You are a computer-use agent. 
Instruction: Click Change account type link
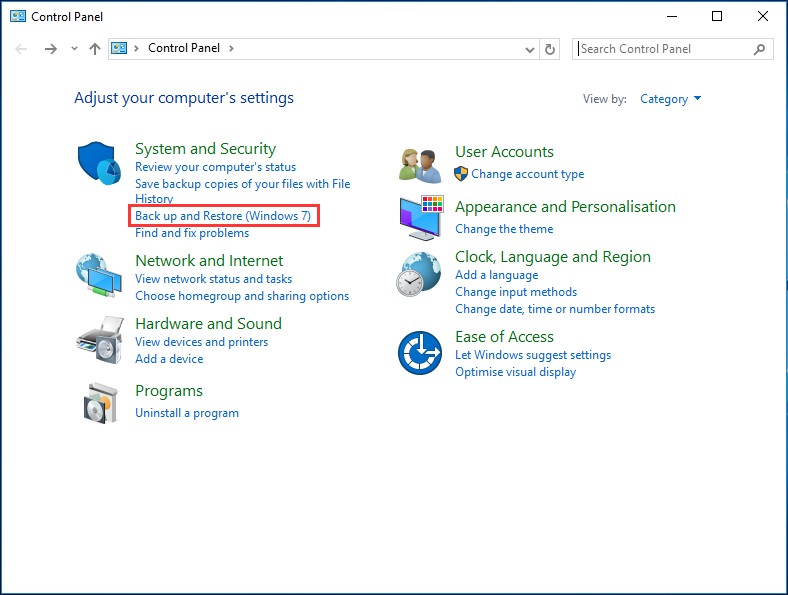[527, 174]
